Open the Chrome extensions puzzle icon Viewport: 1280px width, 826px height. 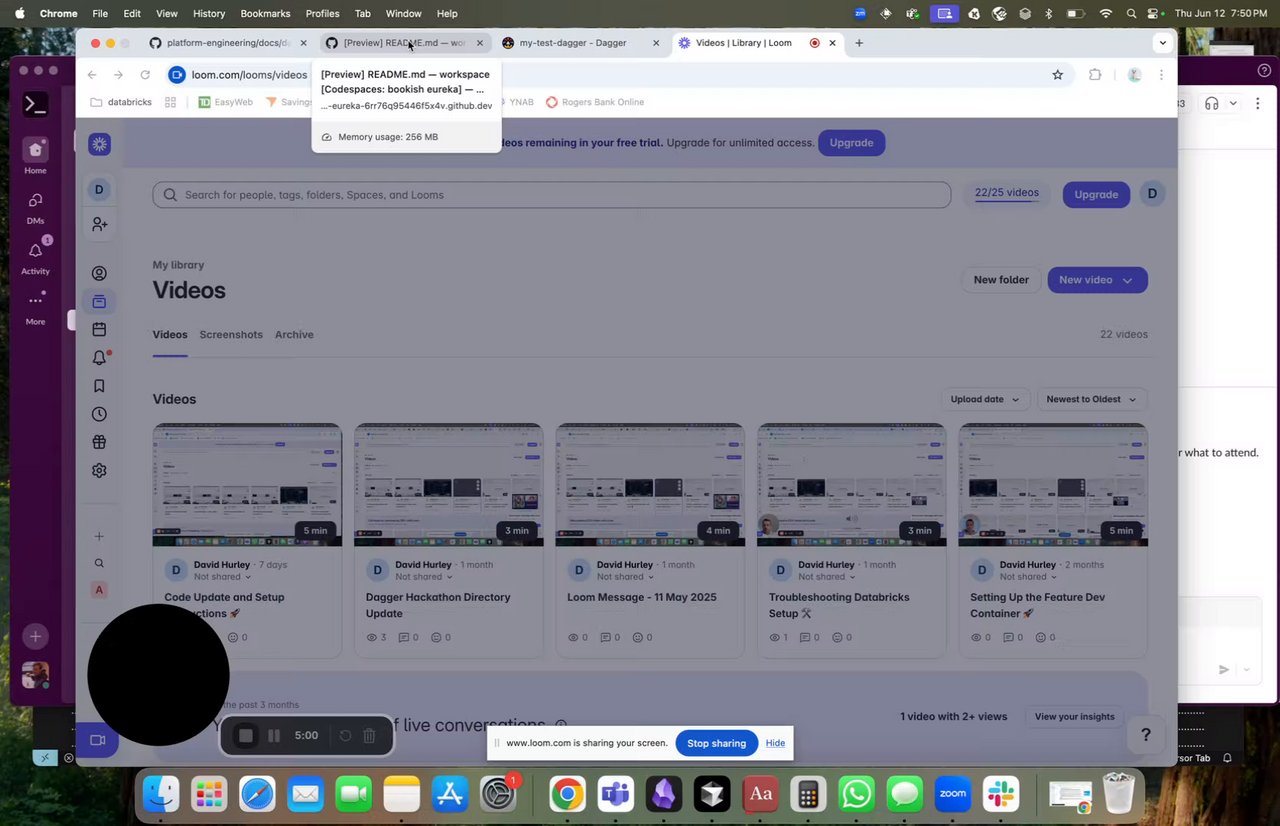click(x=1095, y=75)
